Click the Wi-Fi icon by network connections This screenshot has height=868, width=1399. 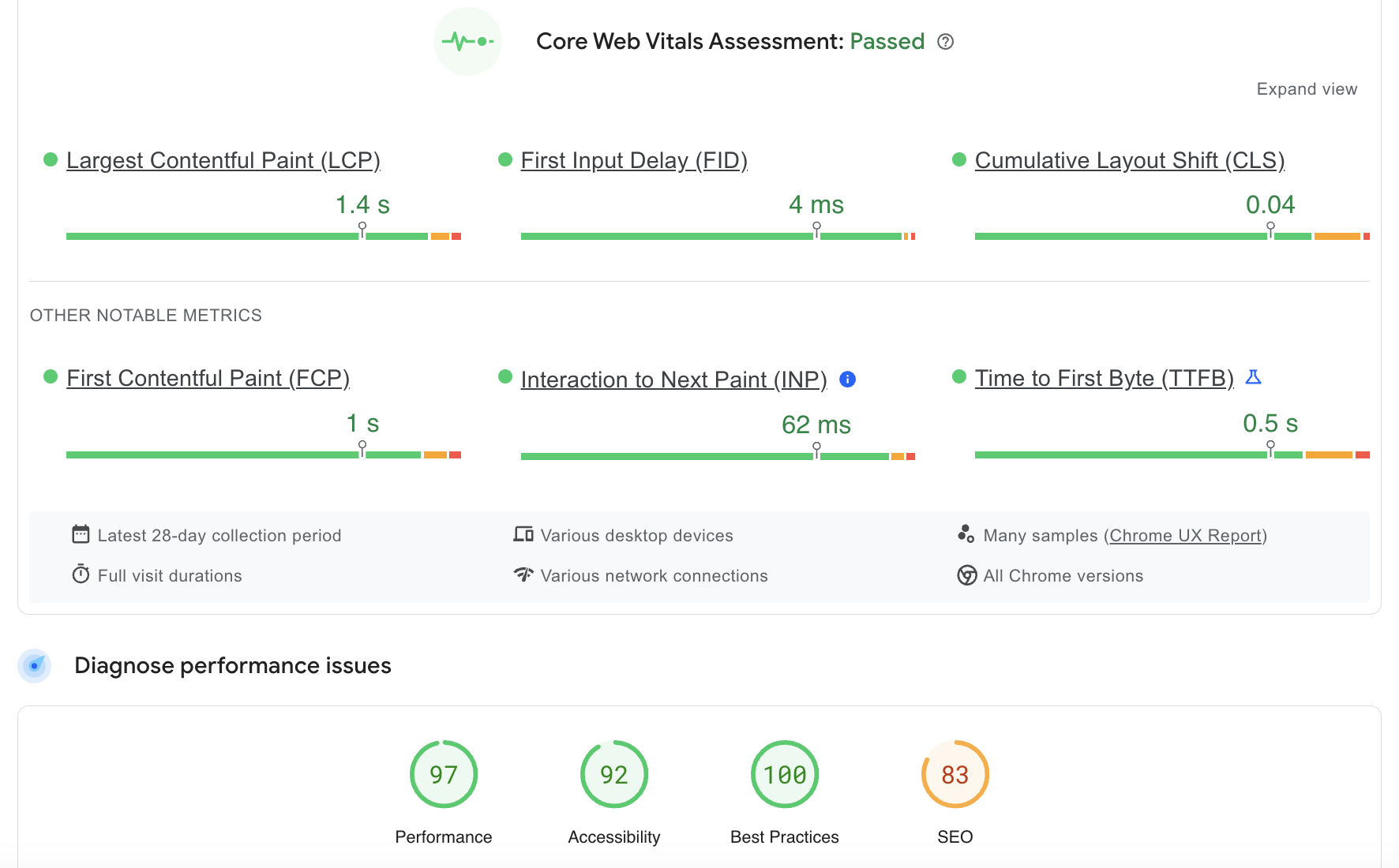click(523, 574)
